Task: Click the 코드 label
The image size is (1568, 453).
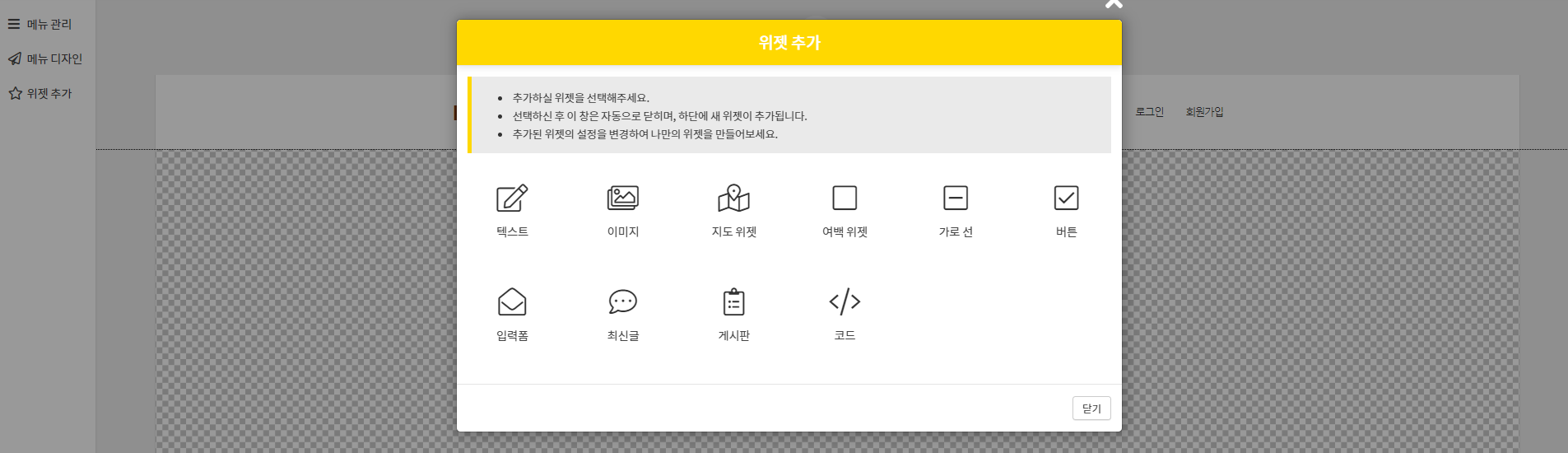Action: (844, 335)
